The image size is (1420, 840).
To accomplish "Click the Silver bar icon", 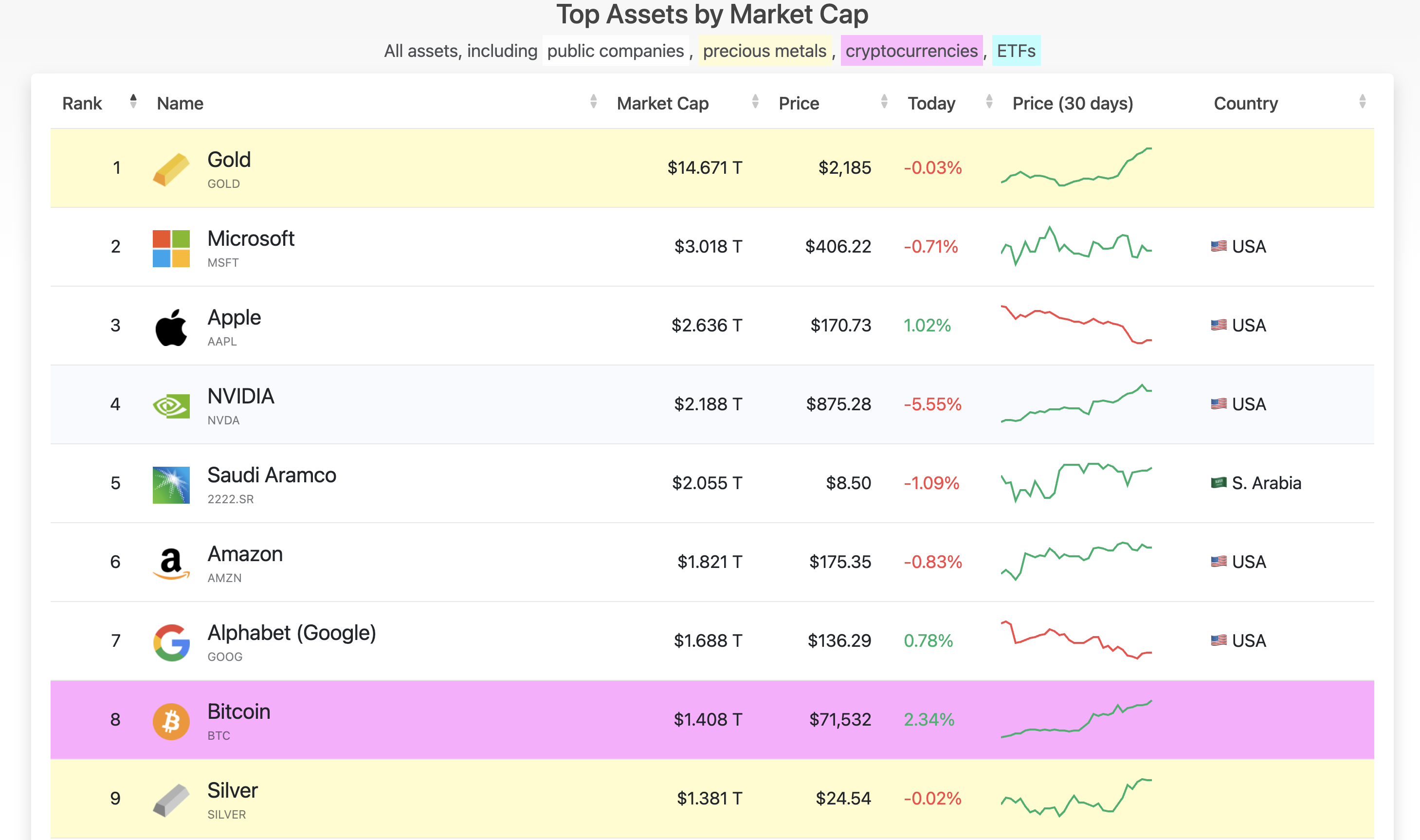I will [171, 800].
